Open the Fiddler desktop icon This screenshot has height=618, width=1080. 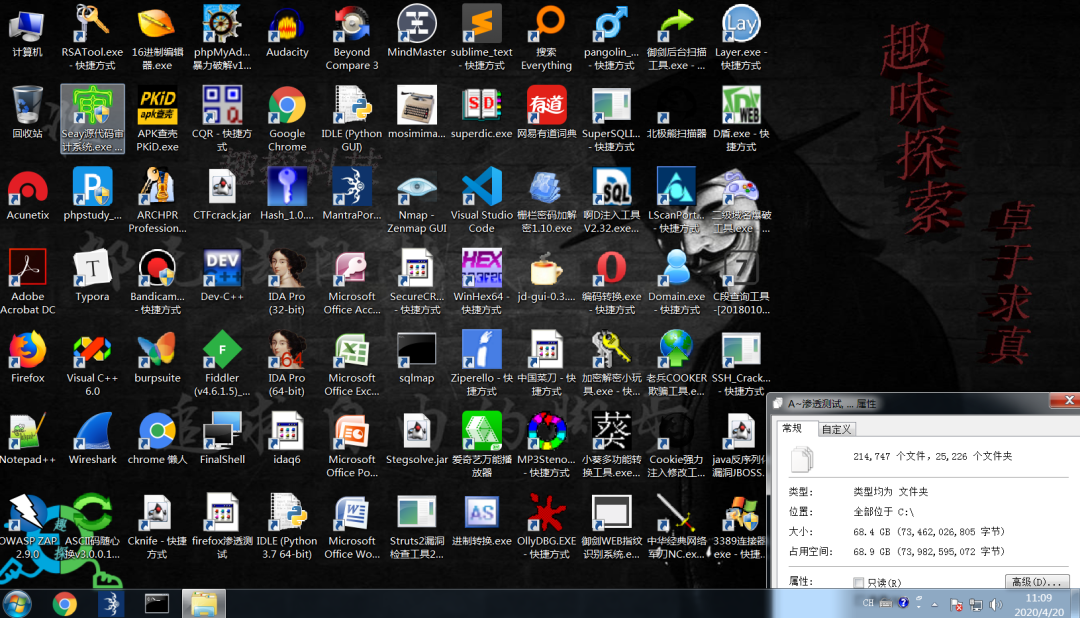222,363
